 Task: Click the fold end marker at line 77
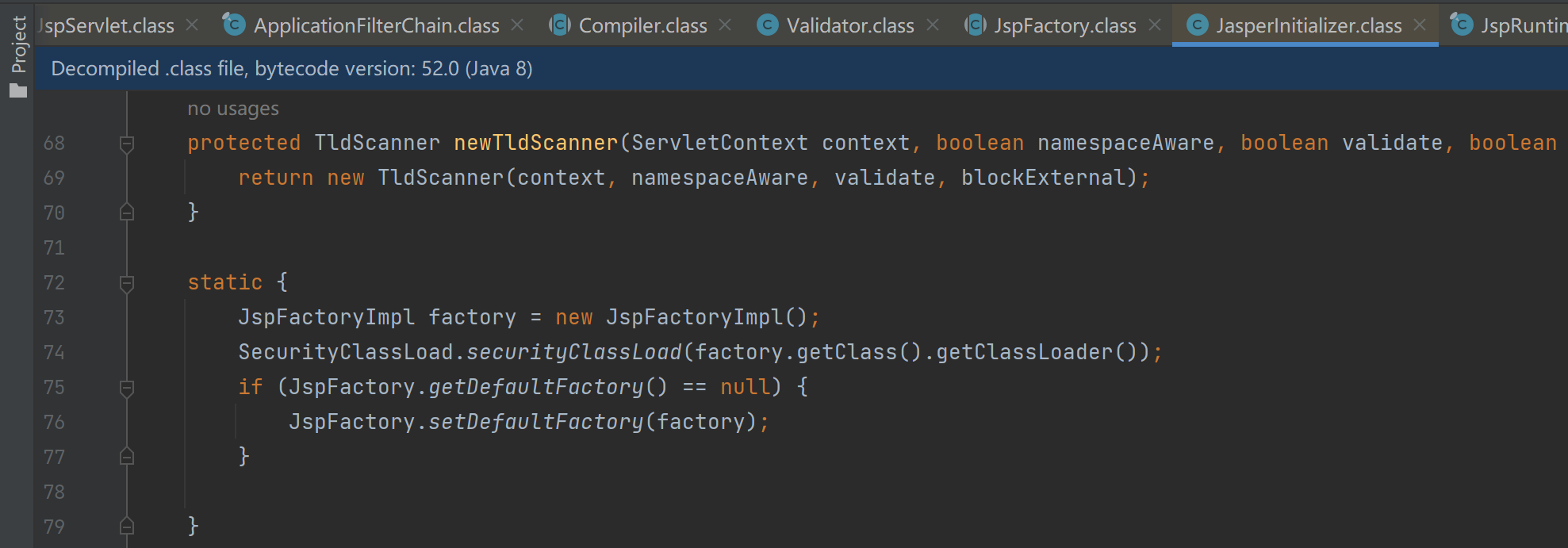pyautogui.click(x=126, y=457)
